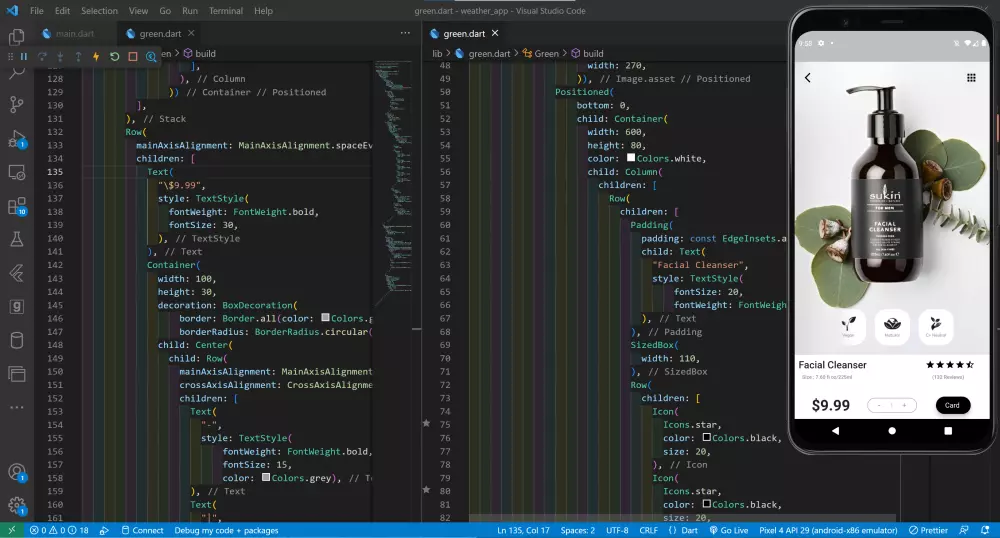Open the Accounts icon in activity bar

coord(16,472)
